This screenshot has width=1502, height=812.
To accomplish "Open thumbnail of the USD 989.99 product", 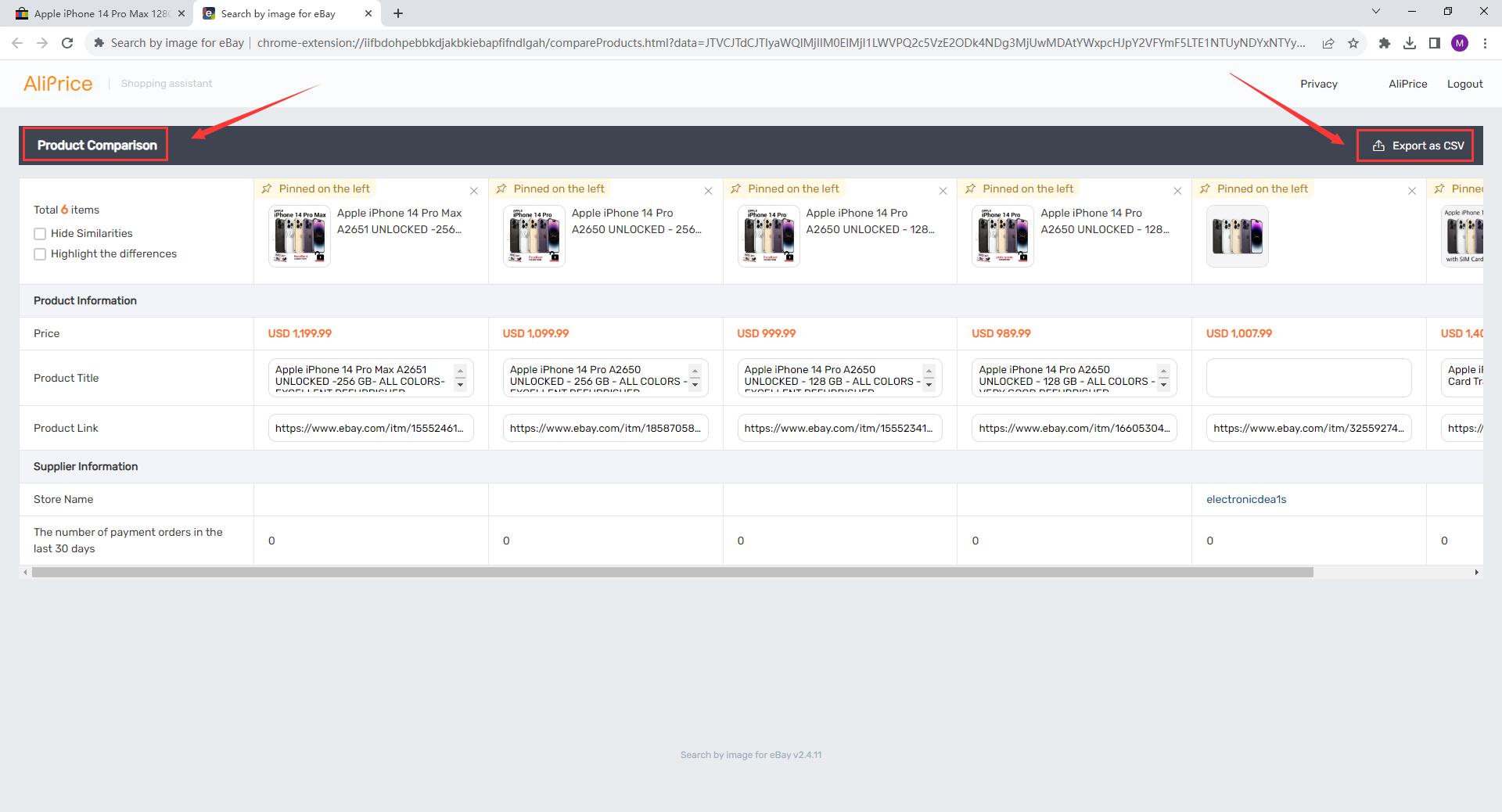I will pos(1003,236).
